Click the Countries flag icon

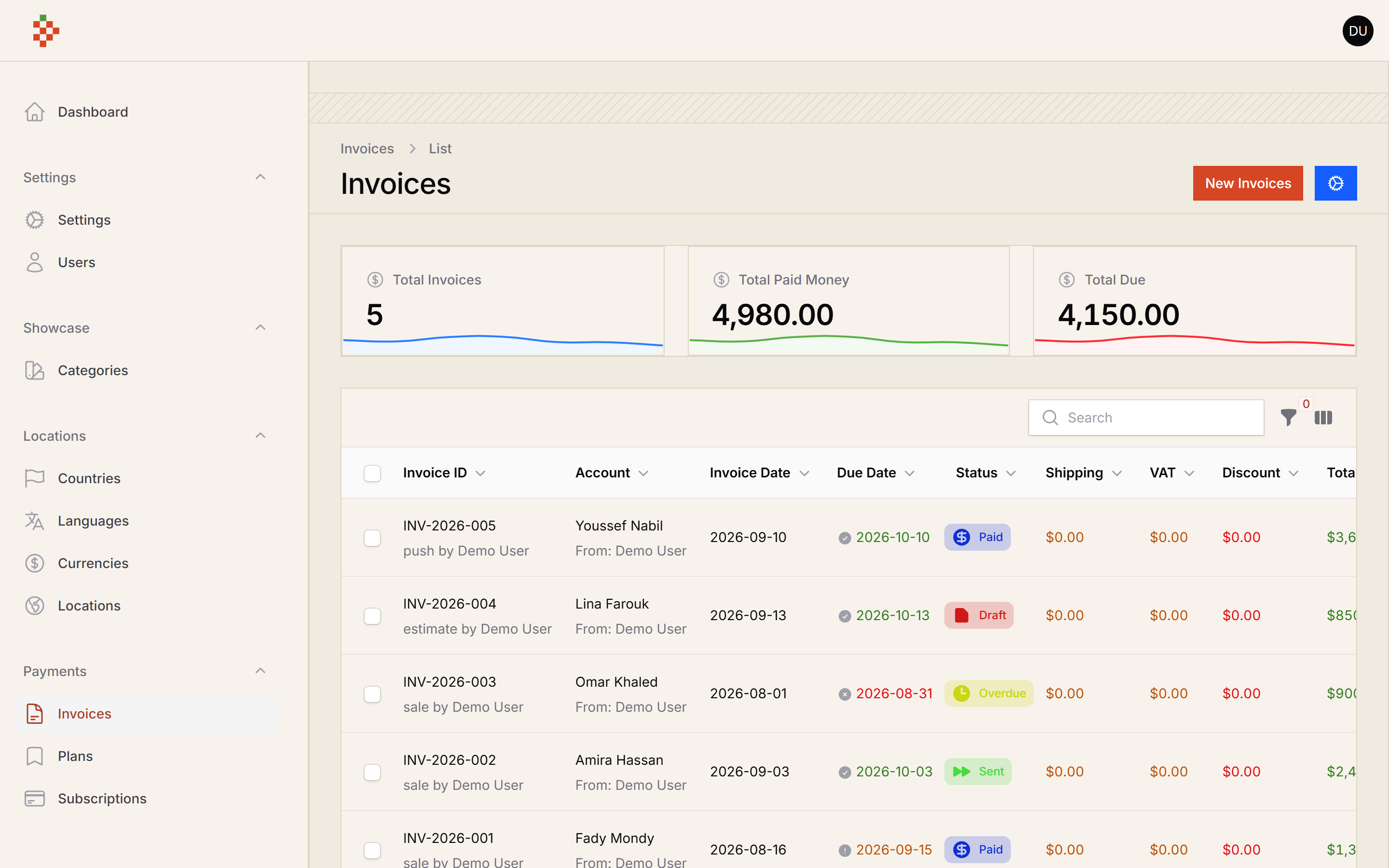point(34,478)
